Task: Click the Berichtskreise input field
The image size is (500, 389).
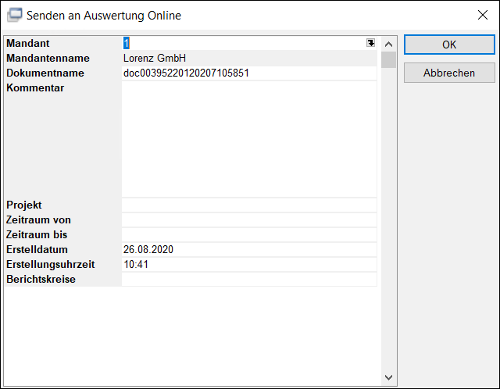Action: 249,279
